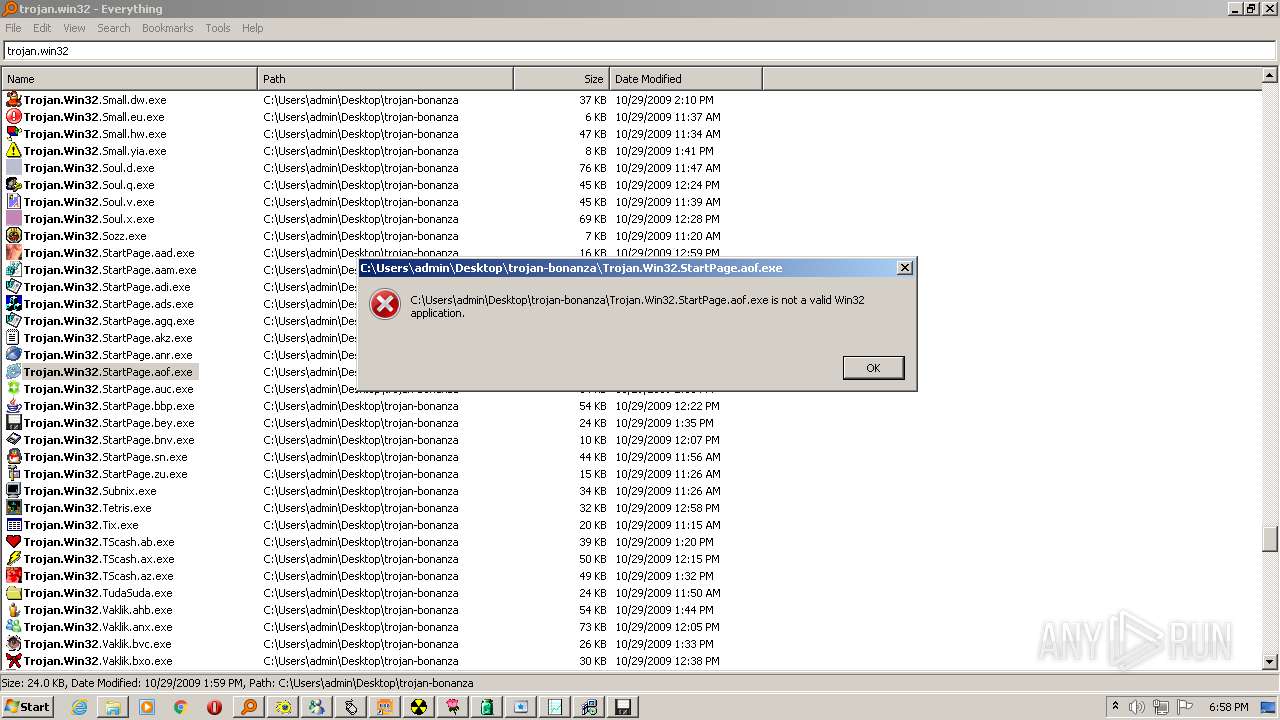Click the icon of Trojan.Win32.StartPage.aad.exe
Screen dimensions: 1280x720
point(14,253)
